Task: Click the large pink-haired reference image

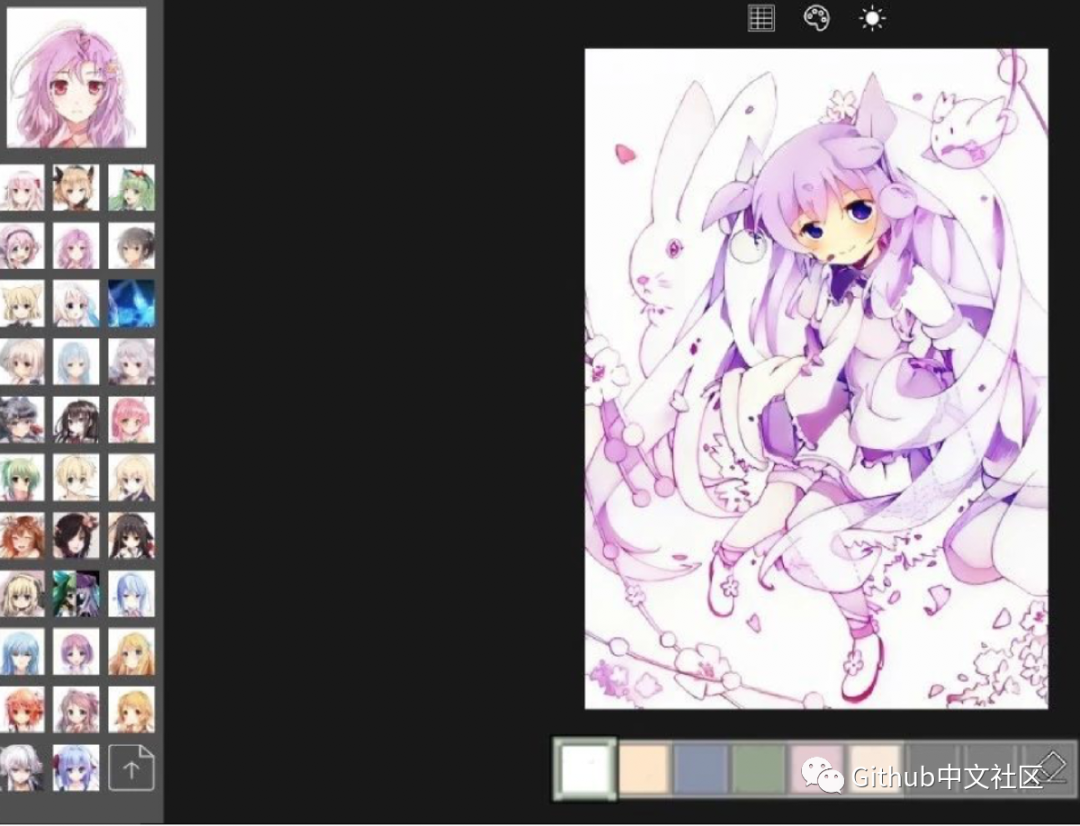Action: [76, 77]
